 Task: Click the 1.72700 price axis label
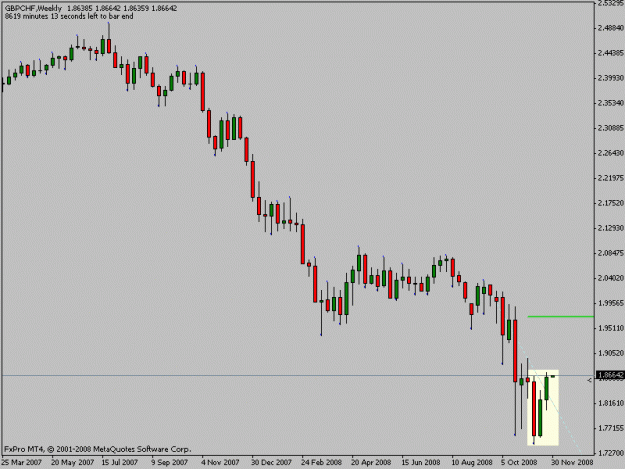[x=611, y=453]
